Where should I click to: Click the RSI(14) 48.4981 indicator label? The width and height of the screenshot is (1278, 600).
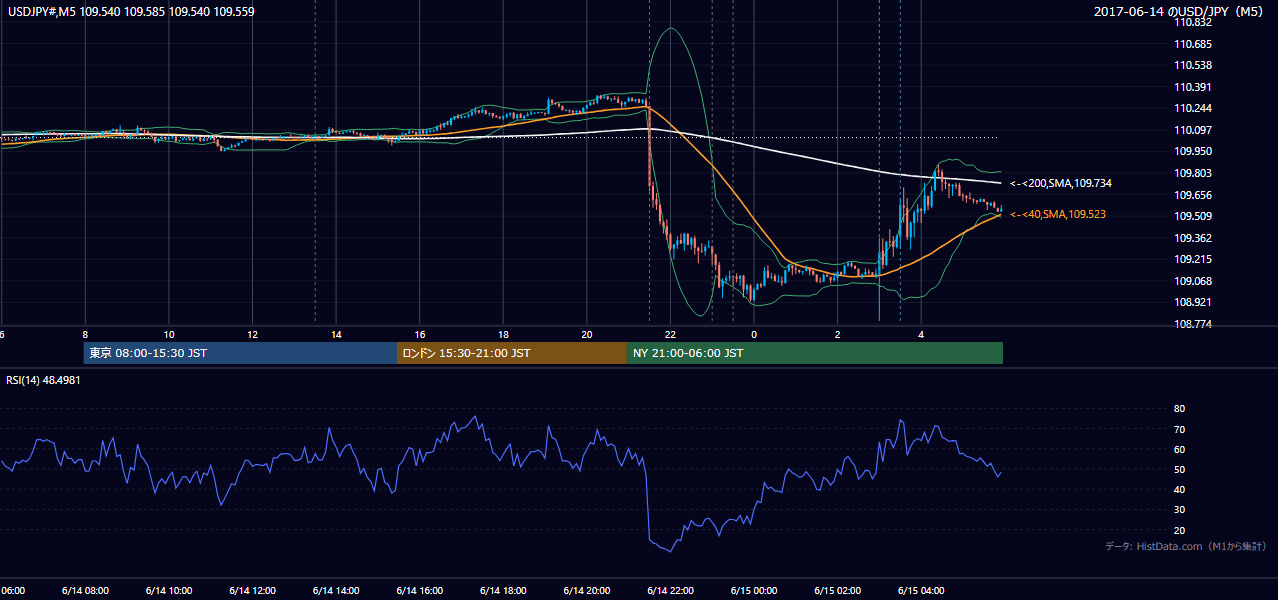(x=43, y=380)
